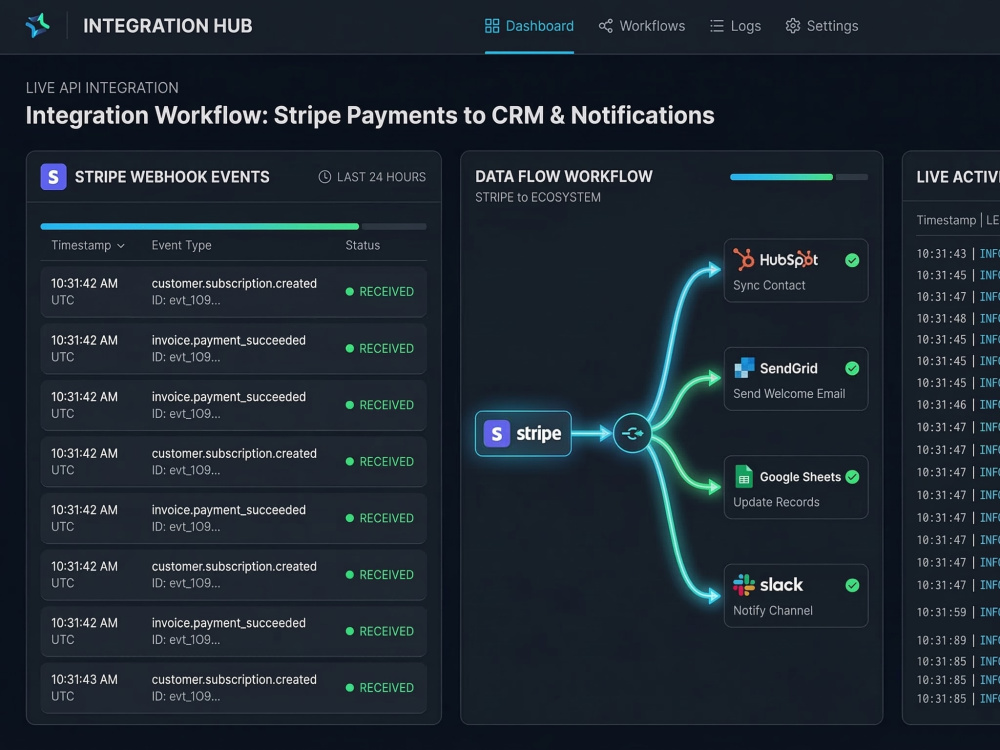Click the Google Sheets green check status
Viewport: 1000px width, 750px height.
pyautogui.click(x=852, y=477)
